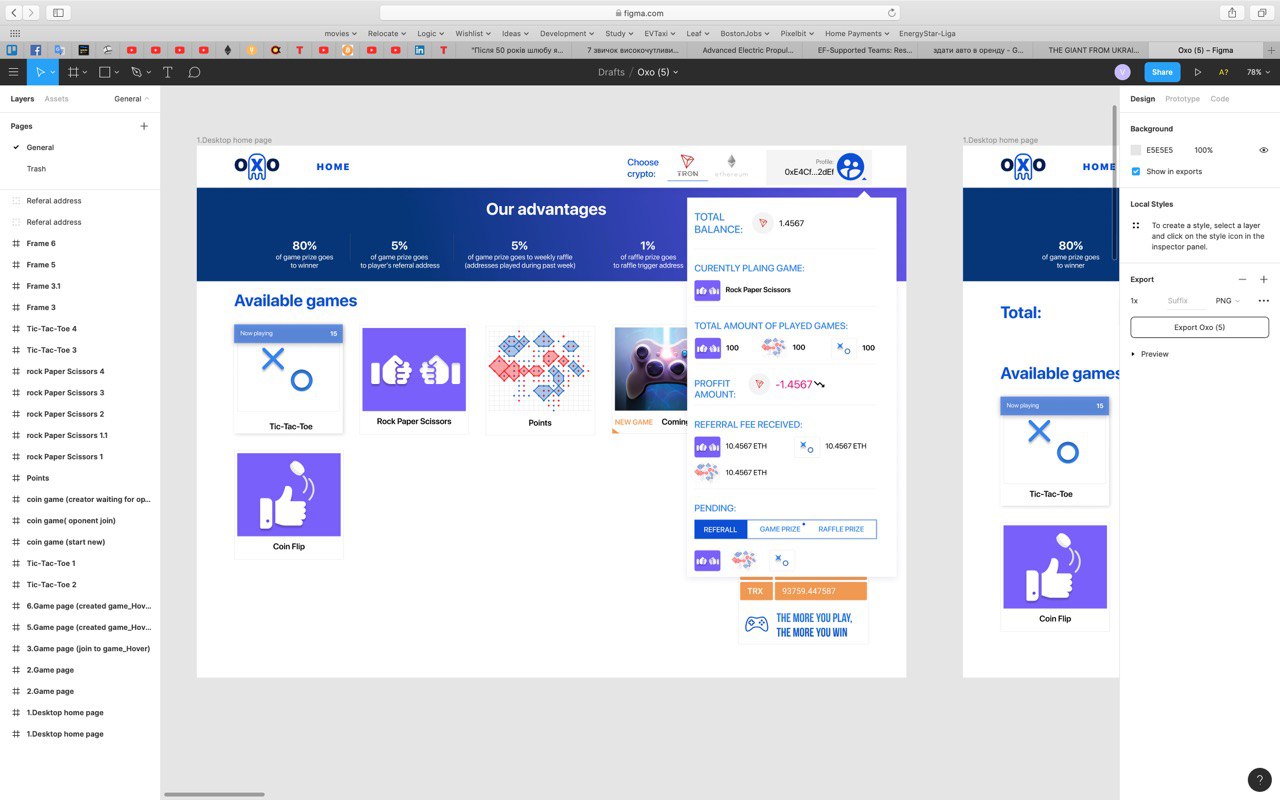Click the user avatar V
Image resolution: width=1280 pixels, height=800 pixels.
1122,72
